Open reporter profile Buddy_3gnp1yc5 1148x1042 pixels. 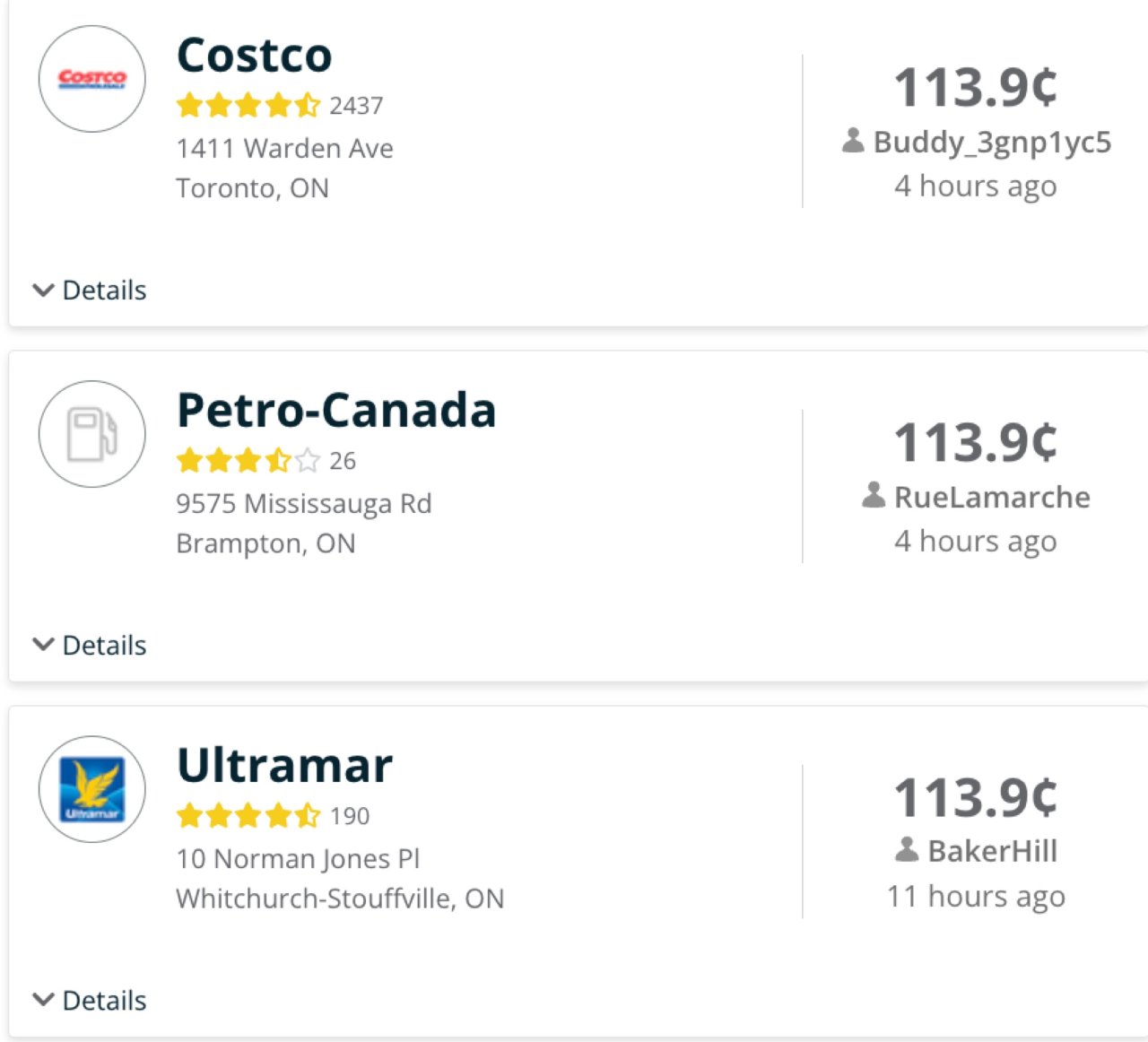tap(992, 142)
